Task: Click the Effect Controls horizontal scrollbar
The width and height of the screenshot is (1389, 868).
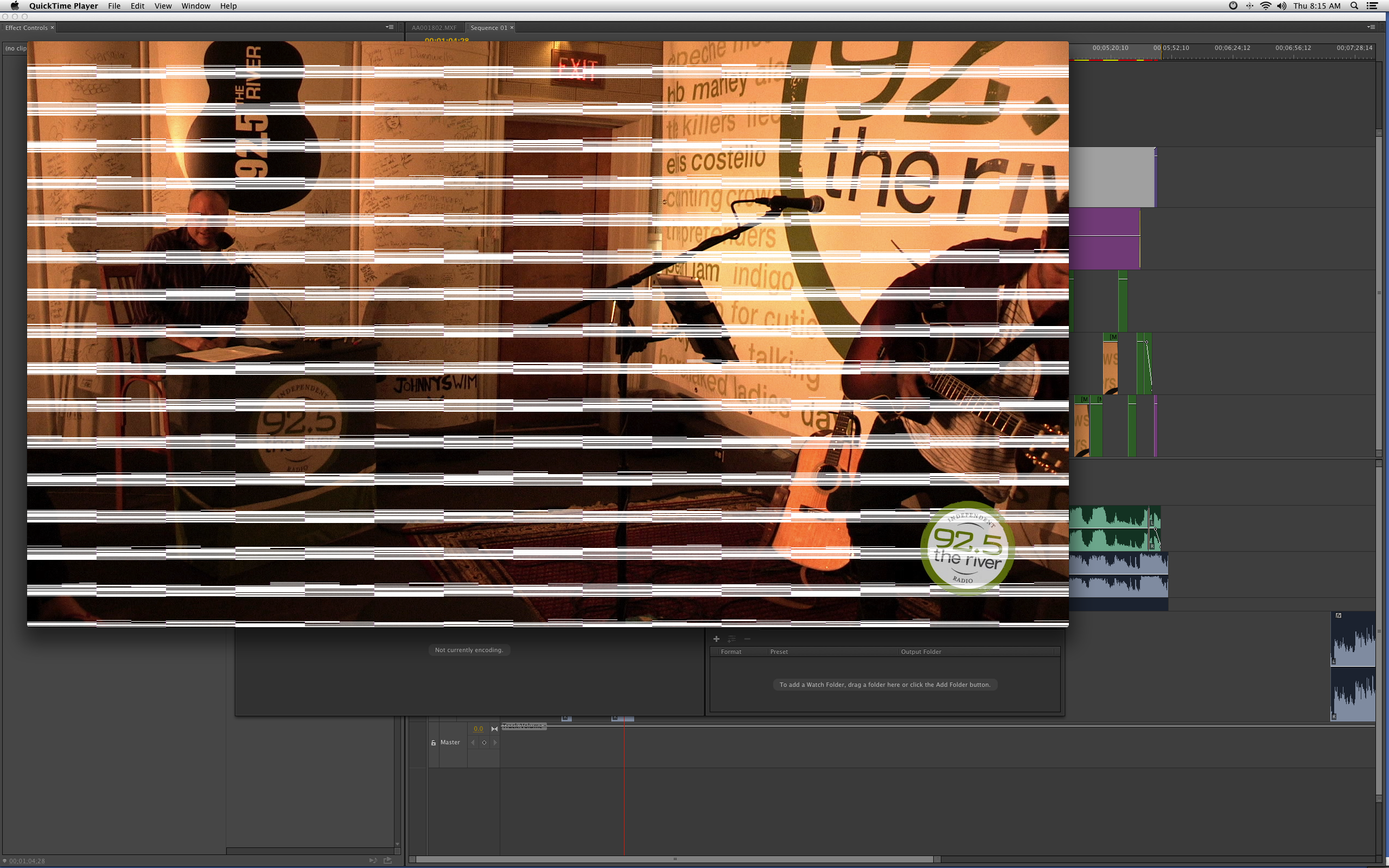Action: click(x=310, y=851)
